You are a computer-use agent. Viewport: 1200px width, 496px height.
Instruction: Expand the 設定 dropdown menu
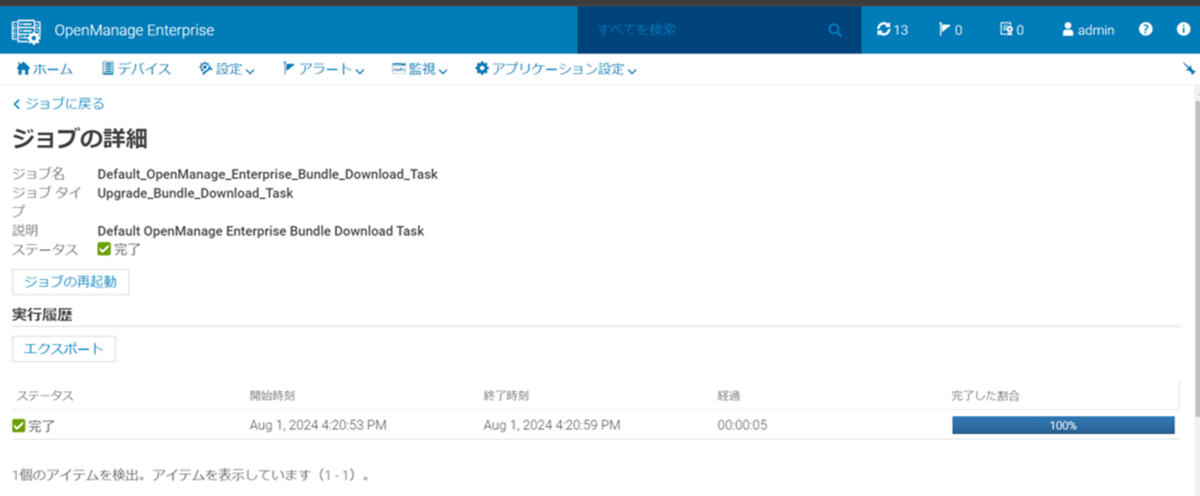227,69
